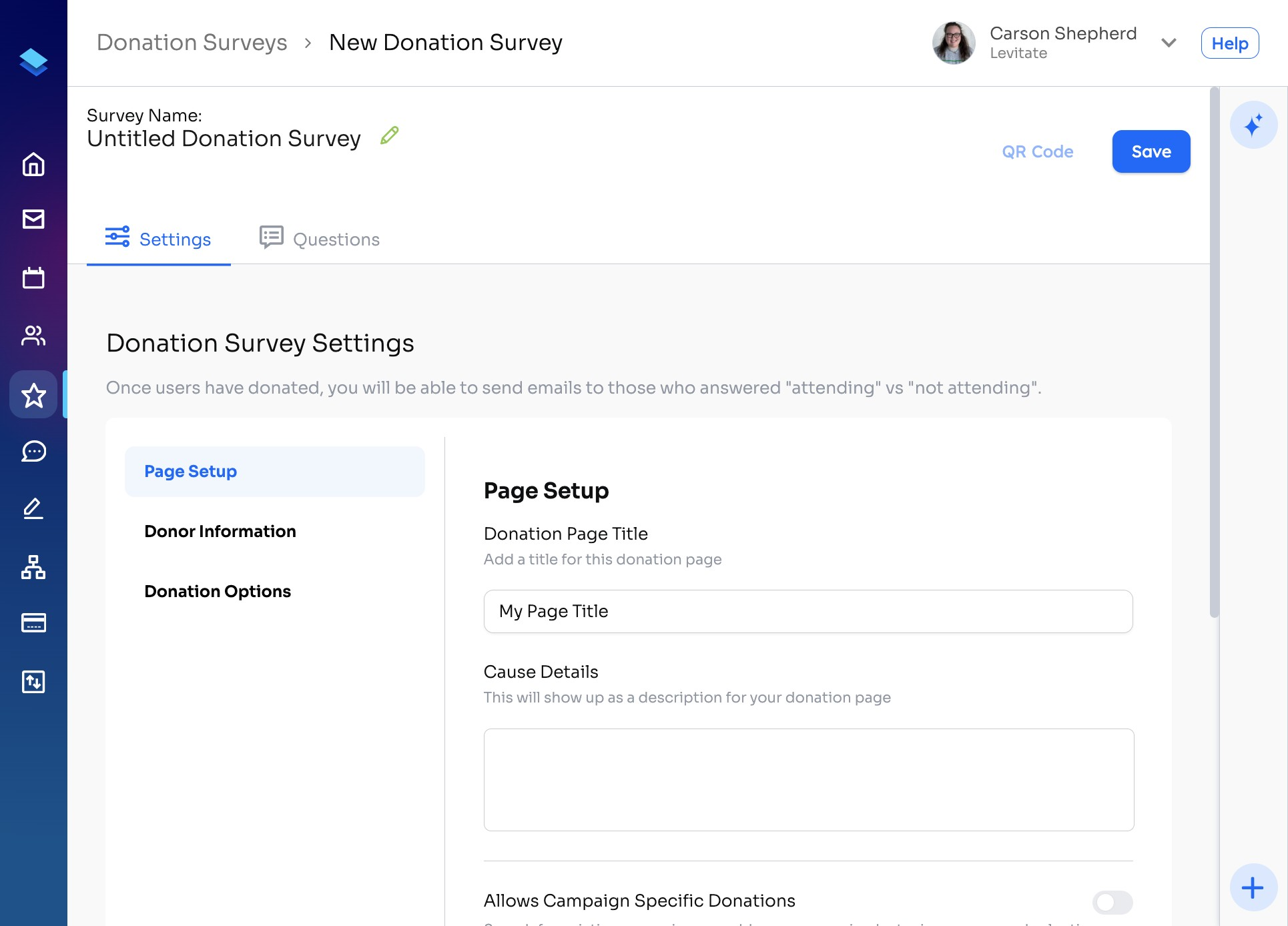Open the Mail envelope sidebar icon
Viewport: 1288px width, 926px height.
tap(33, 219)
